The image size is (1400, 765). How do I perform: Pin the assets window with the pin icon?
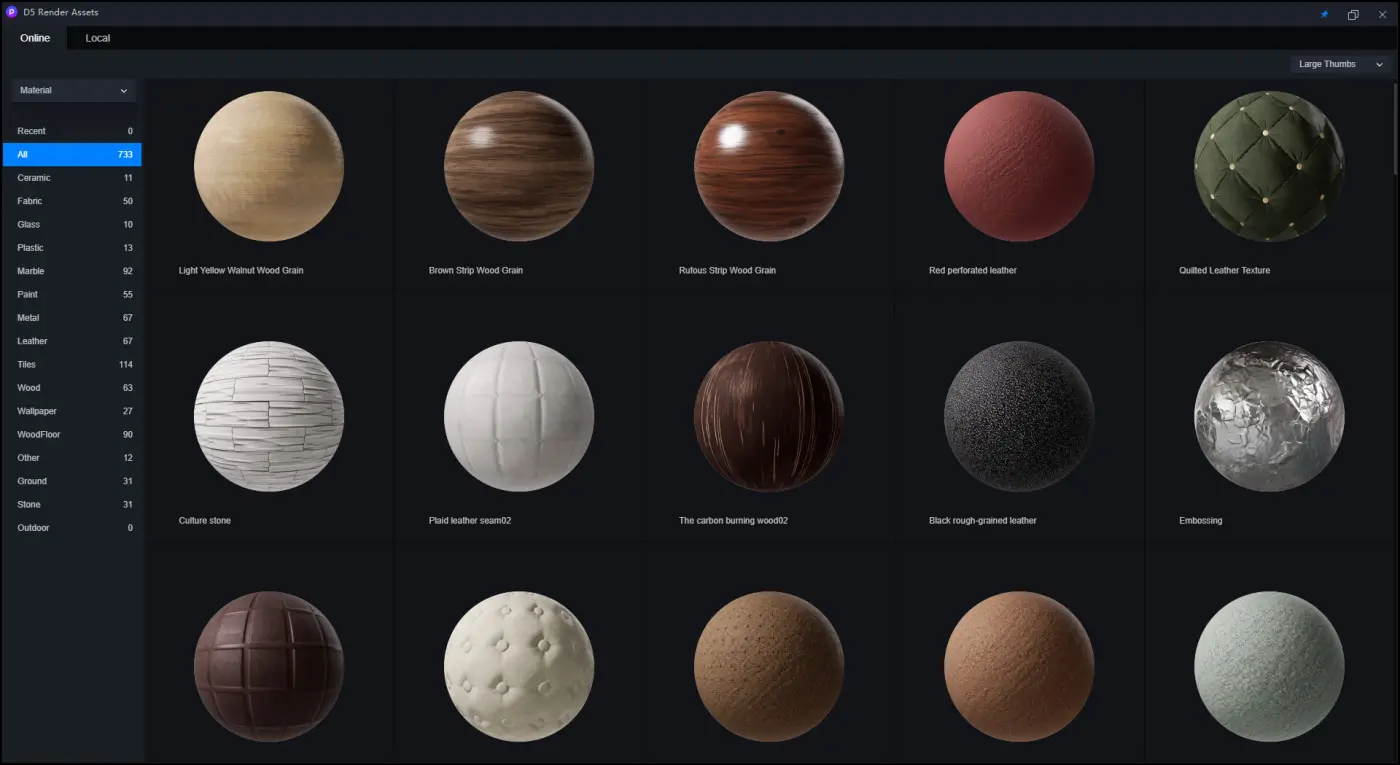(x=1325, y=14)
